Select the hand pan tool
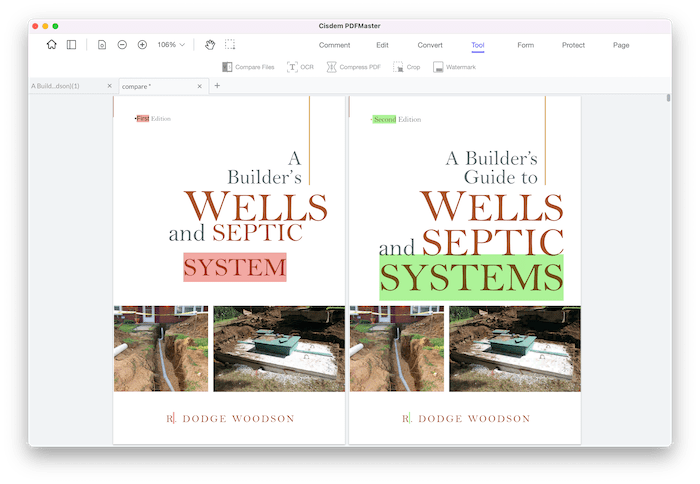The image size is (700, 484). (210, 45)
